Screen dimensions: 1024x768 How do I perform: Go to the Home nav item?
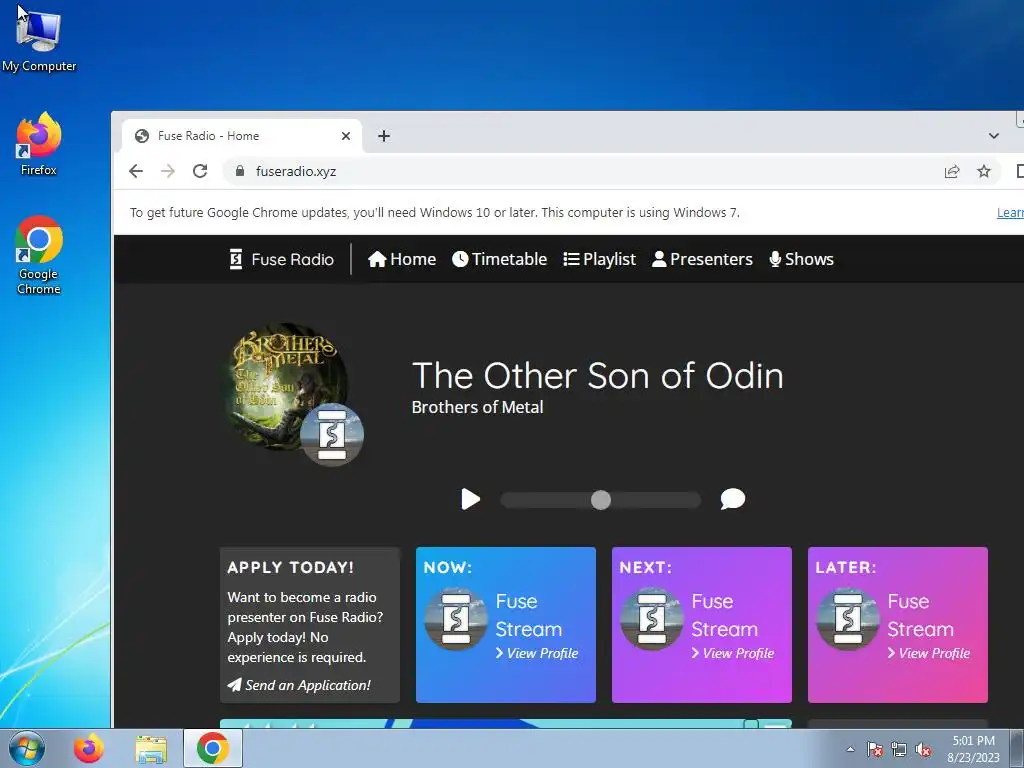pyautogui.click(x=402, y=259)
